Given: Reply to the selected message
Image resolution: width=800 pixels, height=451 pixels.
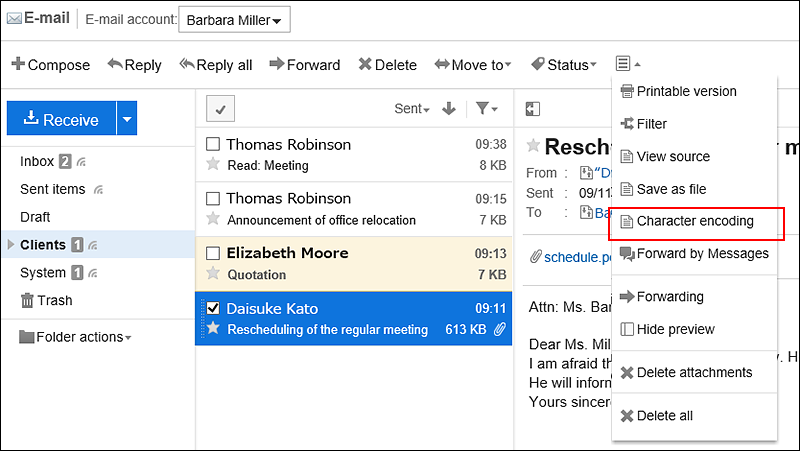Looking at the screenshot, I should (135, 65).
